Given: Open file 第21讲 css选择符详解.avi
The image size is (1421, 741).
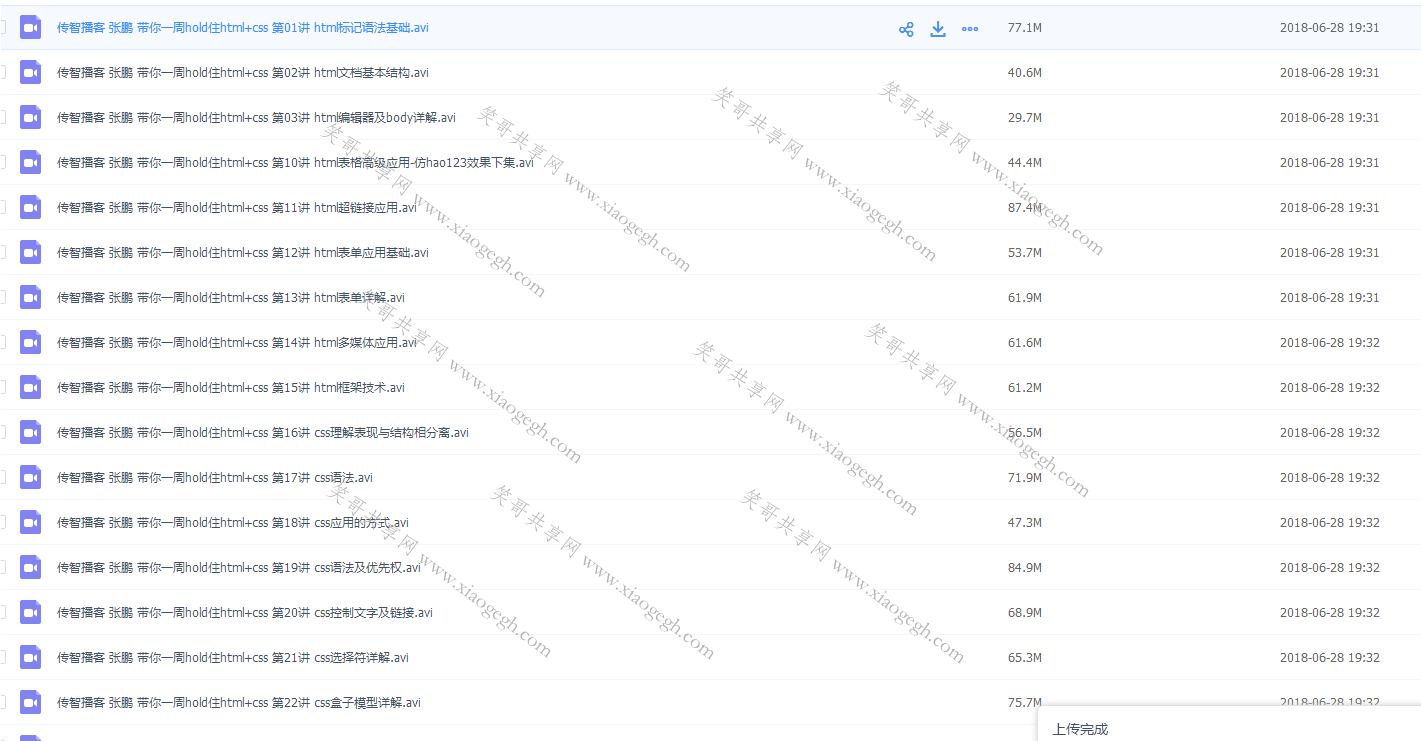Looking at the screenshot, I should click(233, 658).
